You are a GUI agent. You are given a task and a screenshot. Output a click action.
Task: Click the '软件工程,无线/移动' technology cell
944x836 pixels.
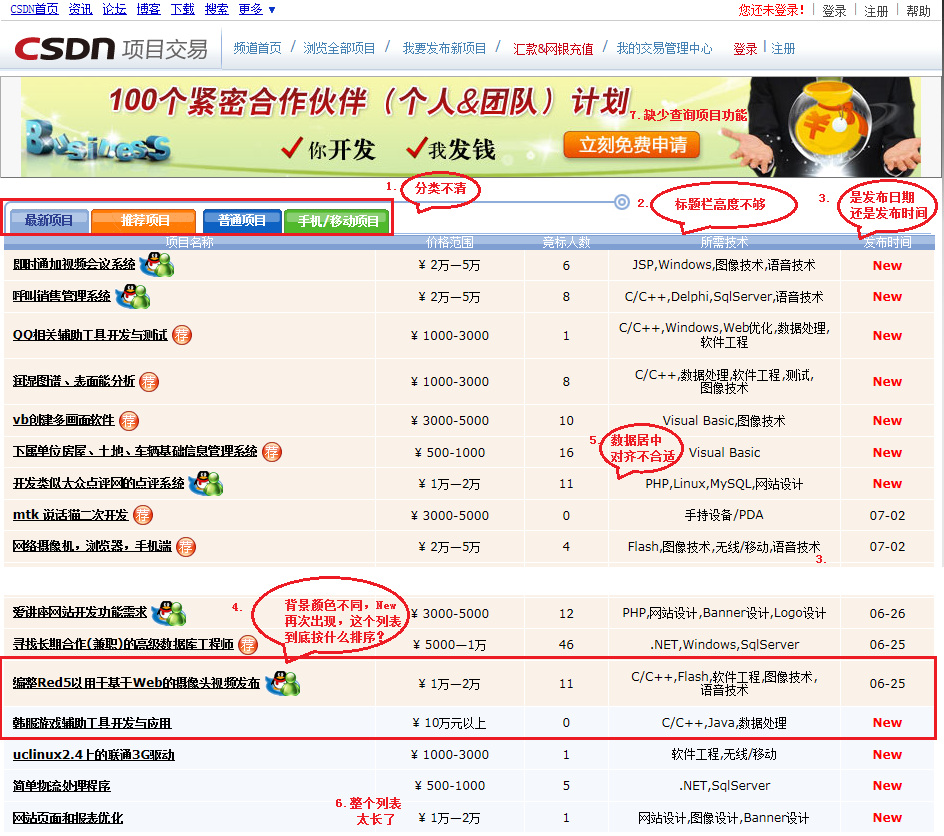(724, 754)
